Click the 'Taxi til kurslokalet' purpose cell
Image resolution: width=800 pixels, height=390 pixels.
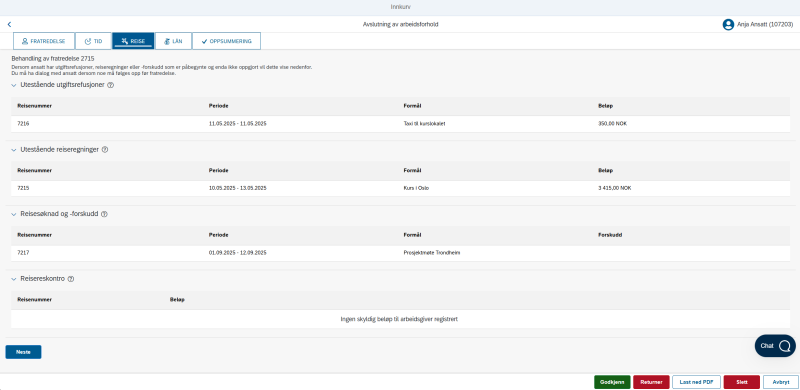(424, 124)
